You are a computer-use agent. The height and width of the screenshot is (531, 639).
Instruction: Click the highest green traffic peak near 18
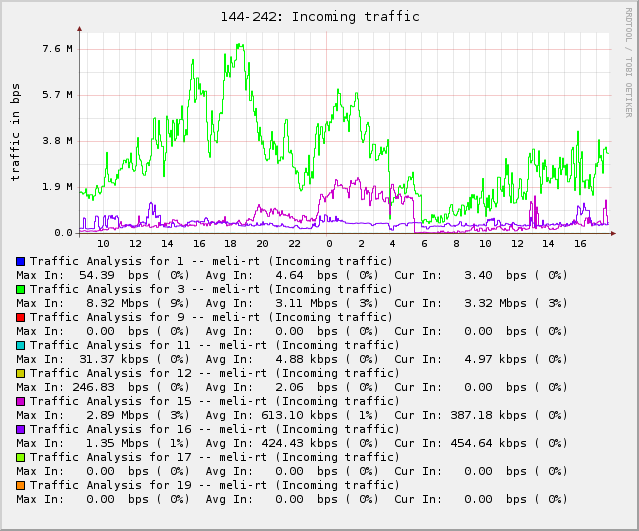click(238, 44)
